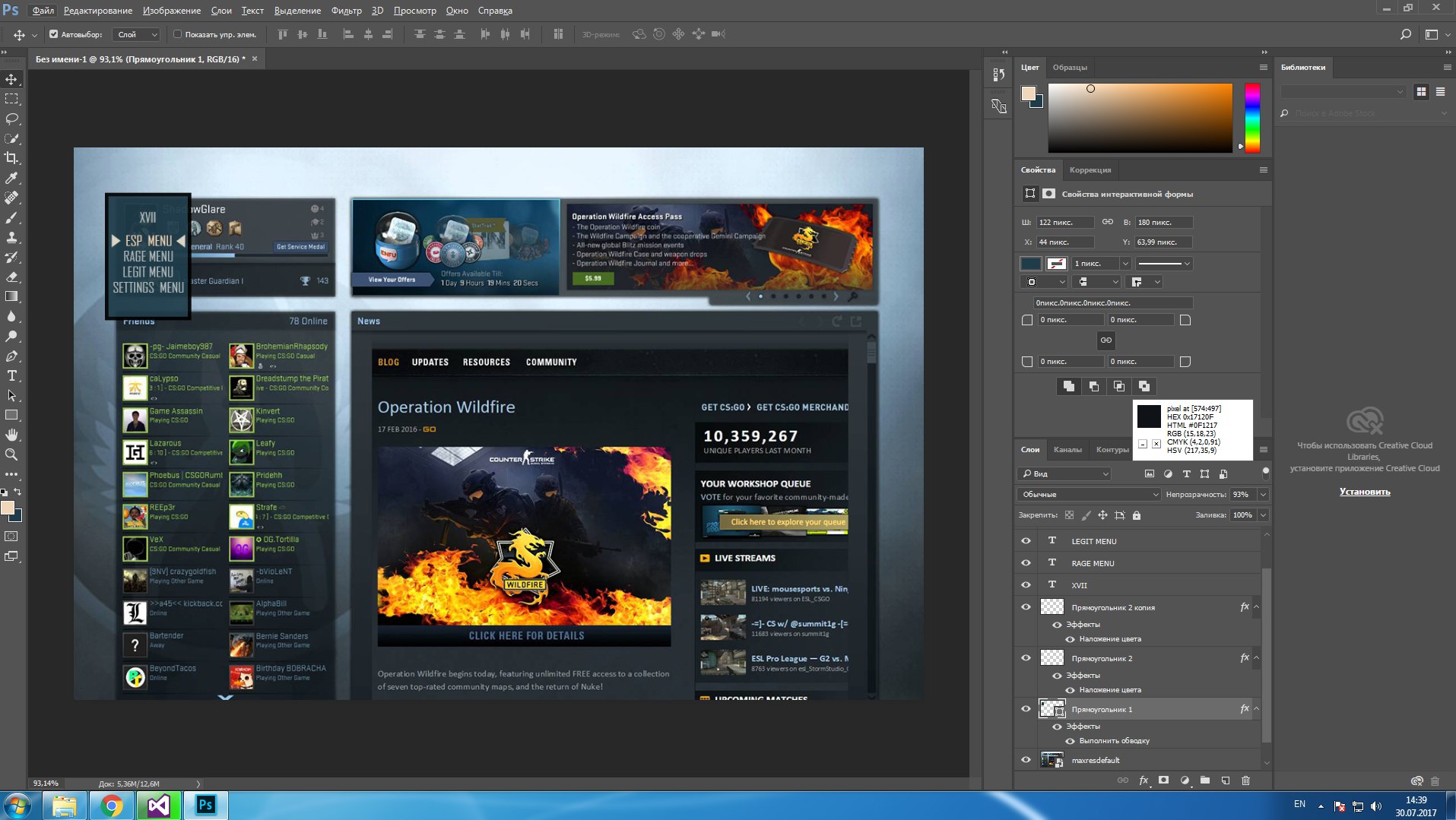
Task: Open search magnifier in options bar
Action: 1405,34
